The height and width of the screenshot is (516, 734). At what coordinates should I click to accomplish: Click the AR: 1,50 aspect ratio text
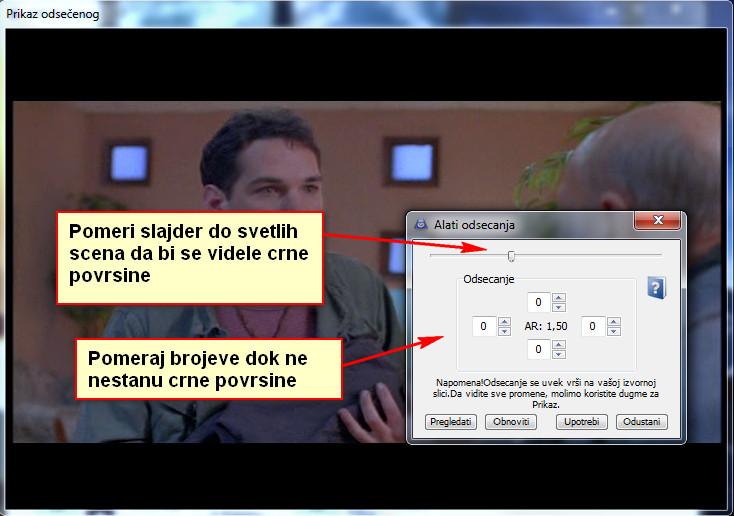(x=545, y=326)
